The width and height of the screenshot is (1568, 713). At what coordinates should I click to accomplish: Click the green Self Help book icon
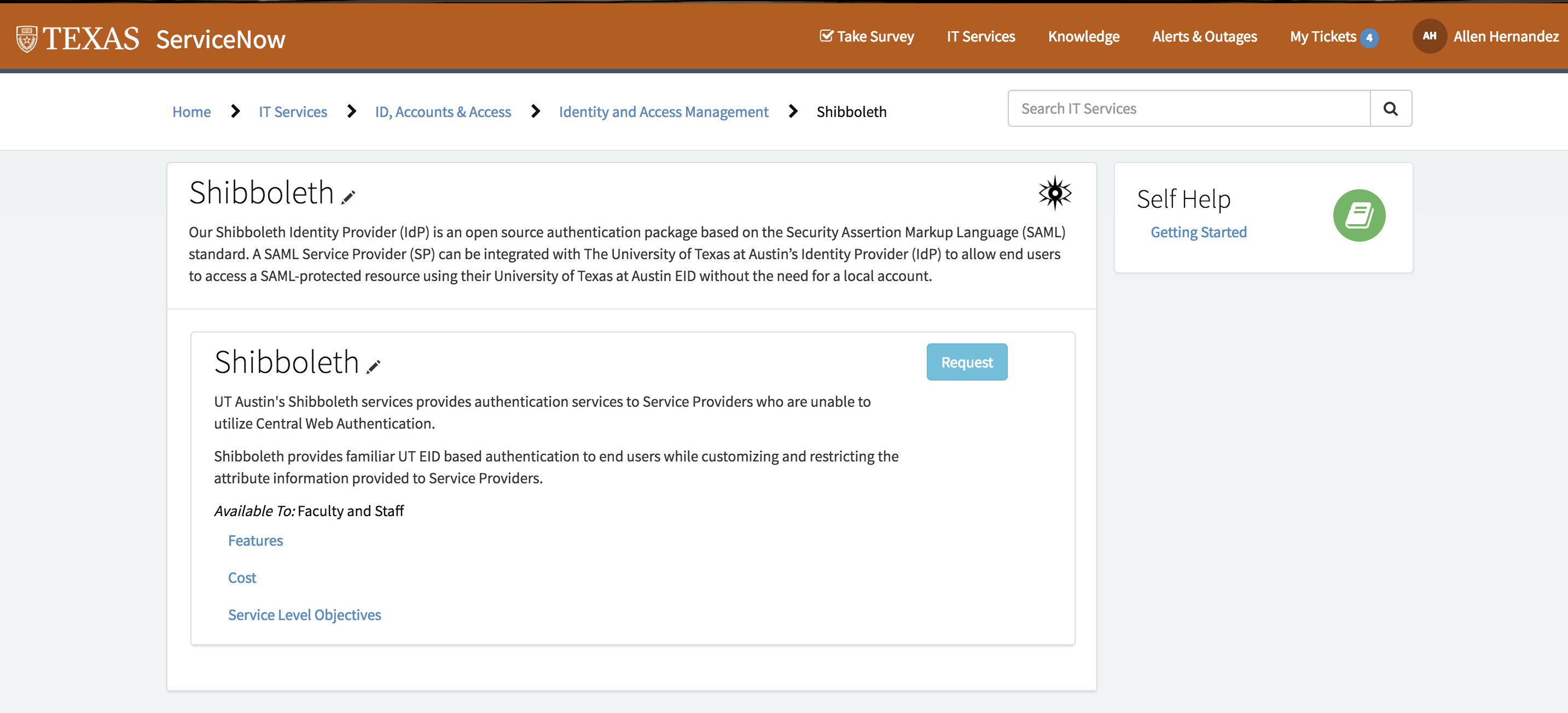point(1358,215)
